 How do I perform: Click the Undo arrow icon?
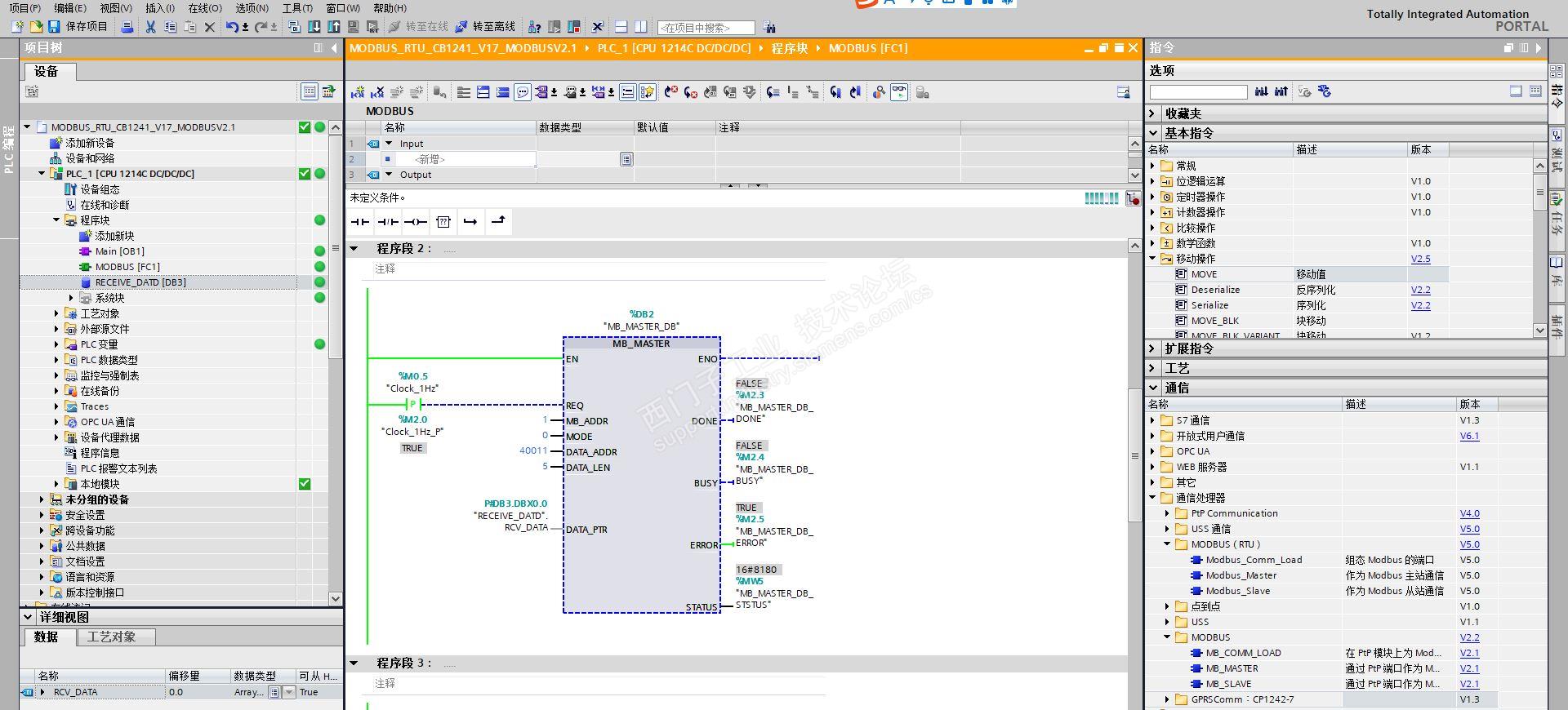pos(233,27)
